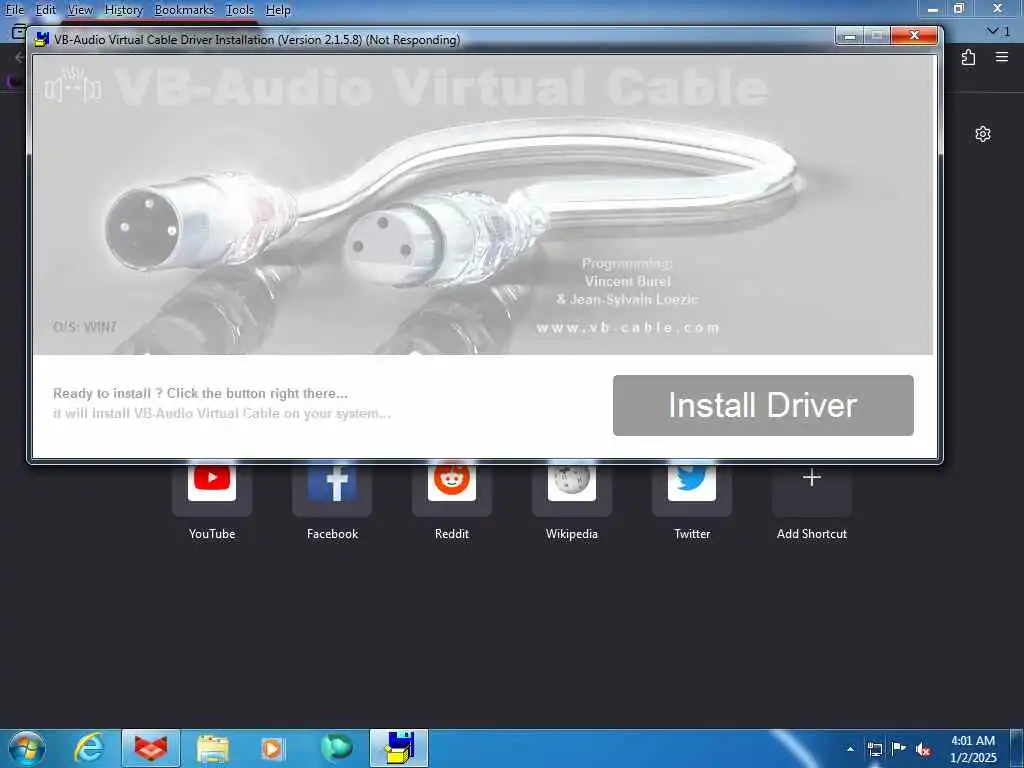
Task: Click the Add Shortcut plus tile
Action: coord(812,490)
